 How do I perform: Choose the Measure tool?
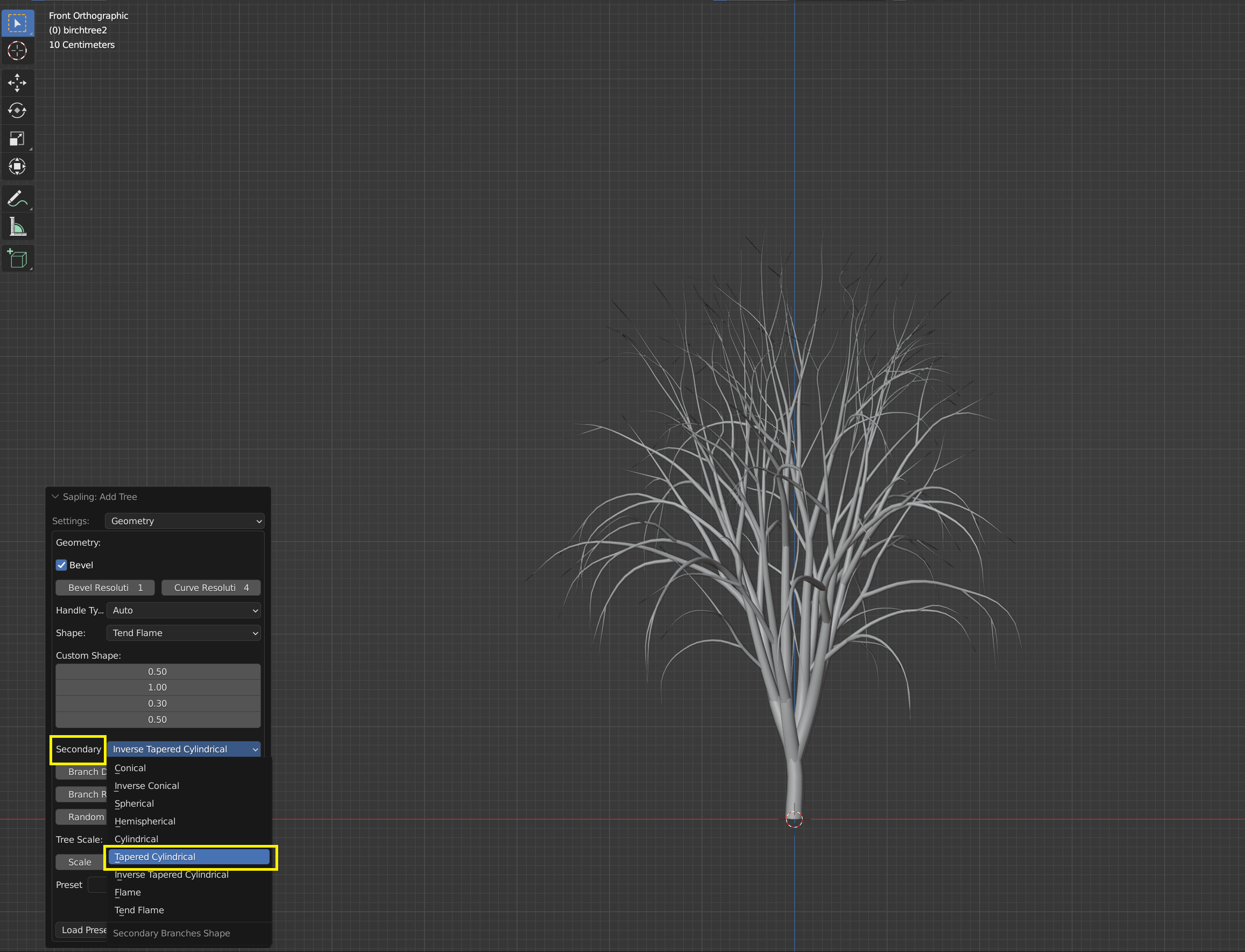tap(17, 227)
